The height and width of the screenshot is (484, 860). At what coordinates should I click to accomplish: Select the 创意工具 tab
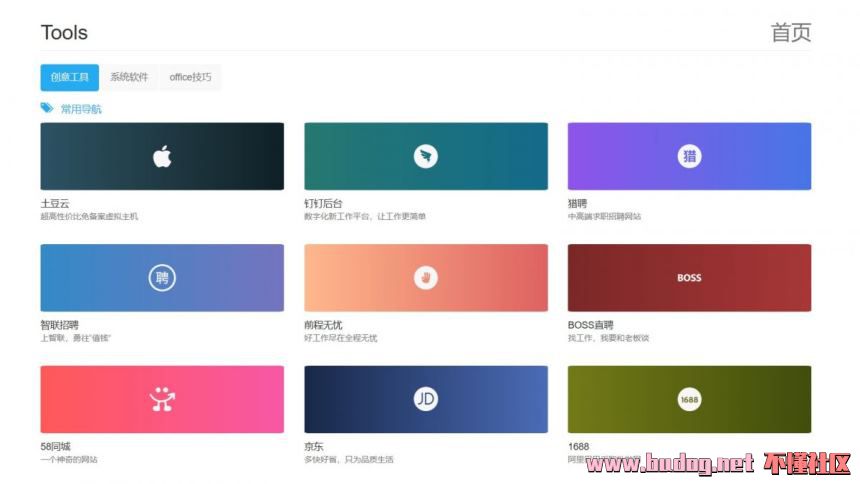70,77
